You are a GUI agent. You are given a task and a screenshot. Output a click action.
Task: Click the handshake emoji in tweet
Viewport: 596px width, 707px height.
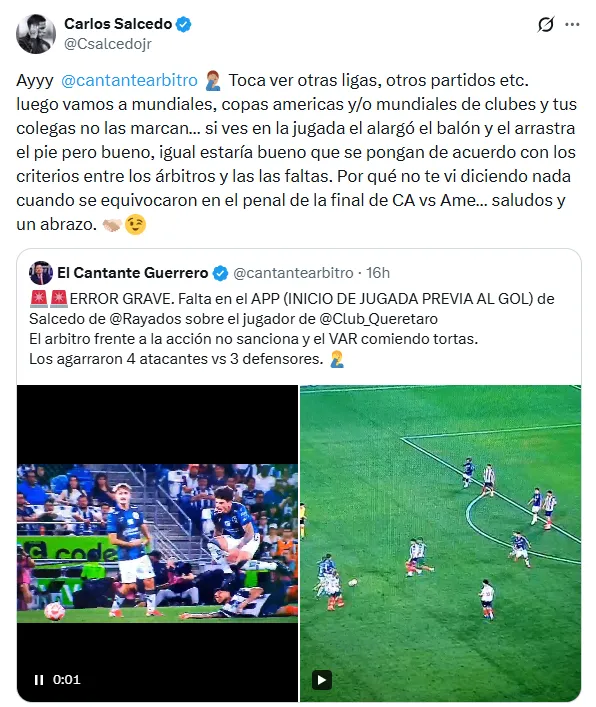112,224
